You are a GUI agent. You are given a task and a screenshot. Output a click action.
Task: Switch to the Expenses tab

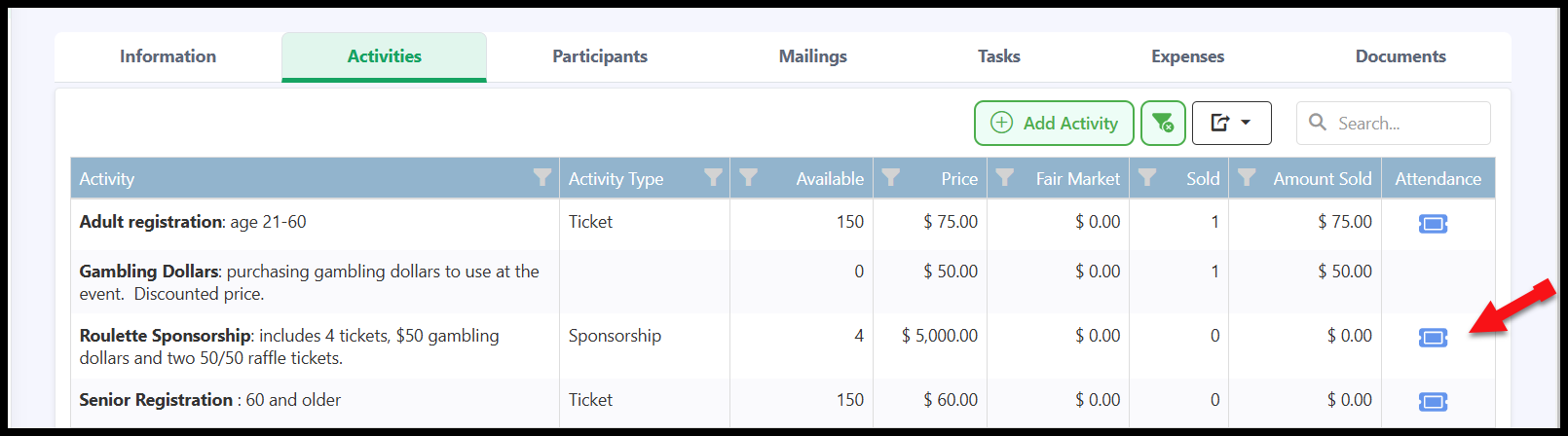(1187, 56)
